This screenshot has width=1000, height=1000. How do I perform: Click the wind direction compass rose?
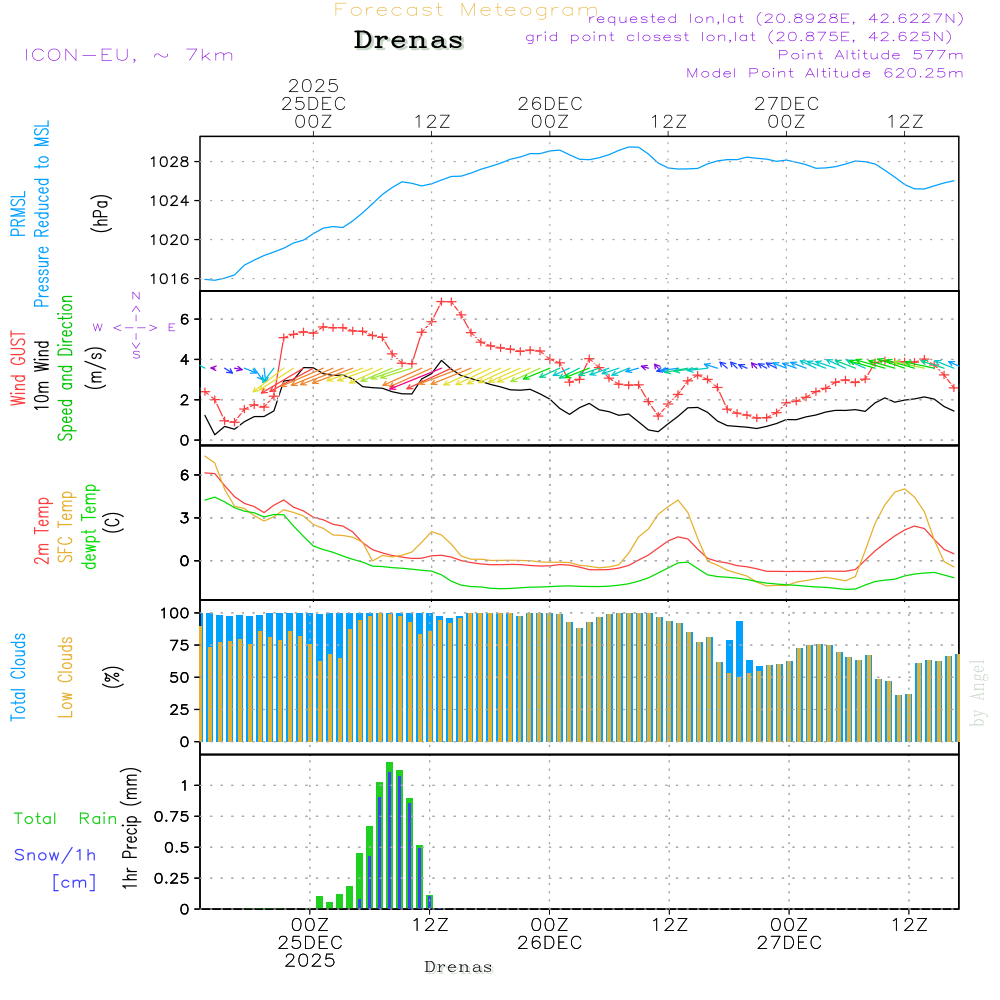(x=136, y=326)
